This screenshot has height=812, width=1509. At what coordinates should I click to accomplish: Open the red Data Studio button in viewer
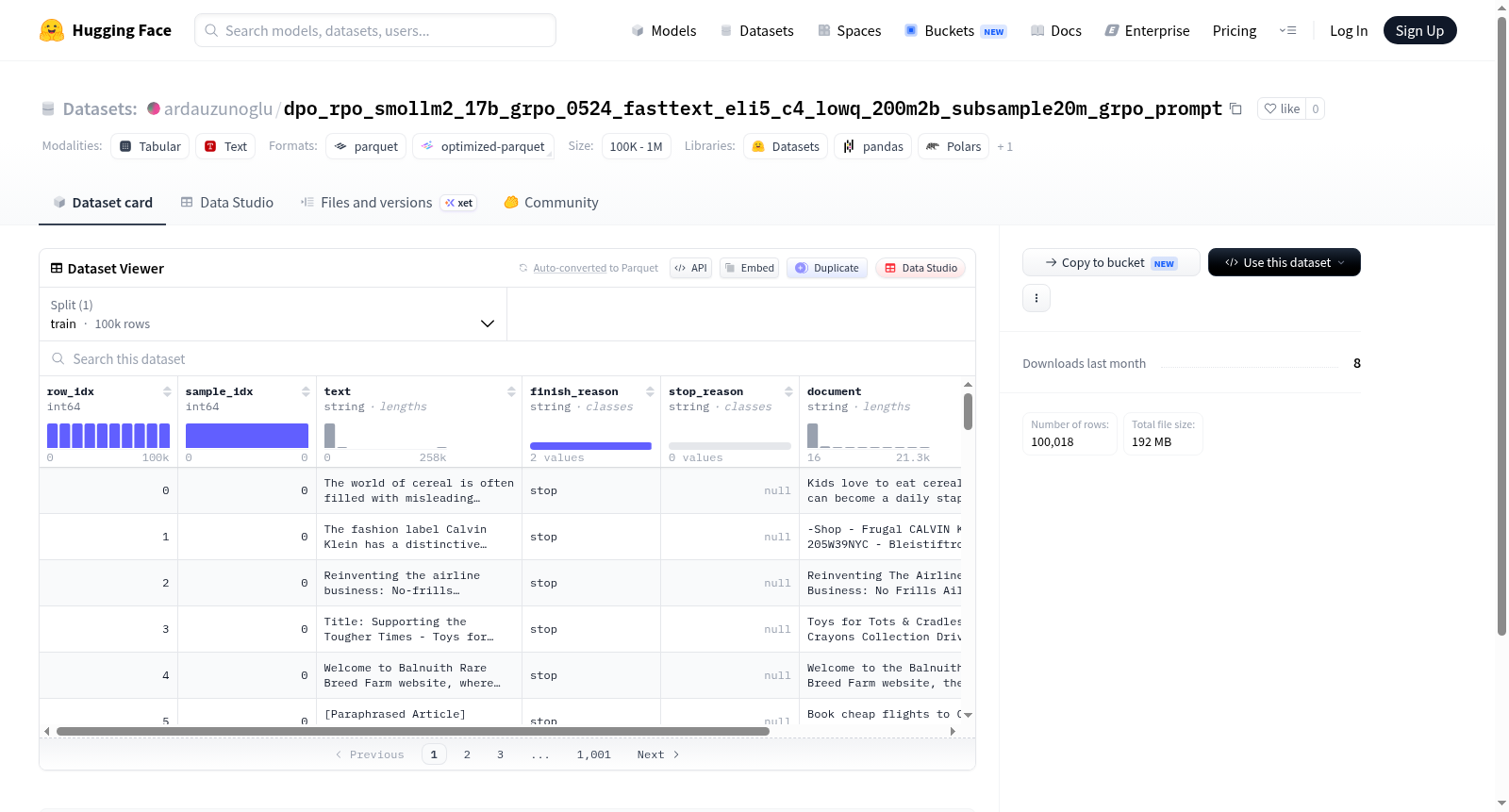click(920, 268)
